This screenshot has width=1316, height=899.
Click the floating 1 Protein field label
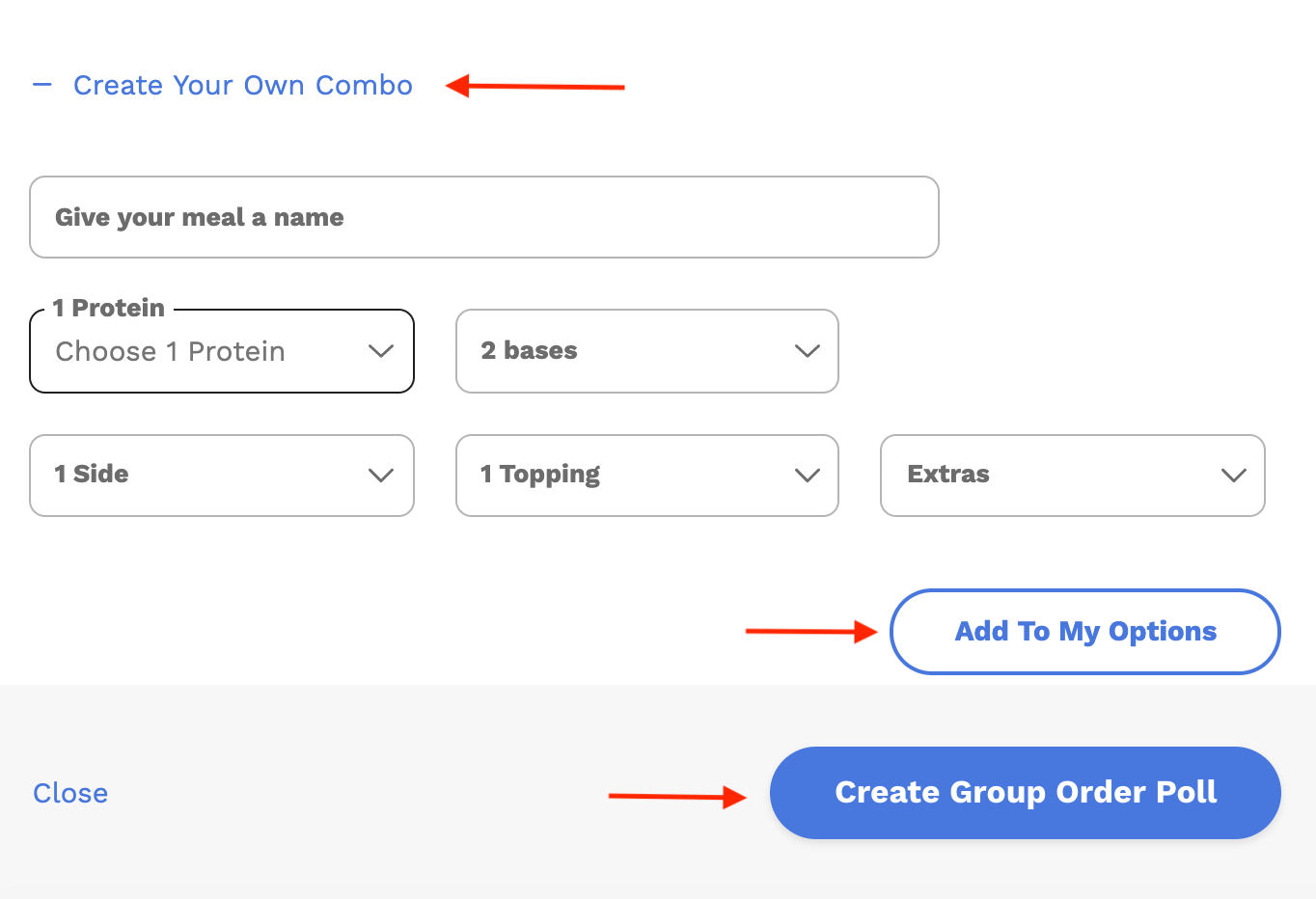[x=109, y=308]
